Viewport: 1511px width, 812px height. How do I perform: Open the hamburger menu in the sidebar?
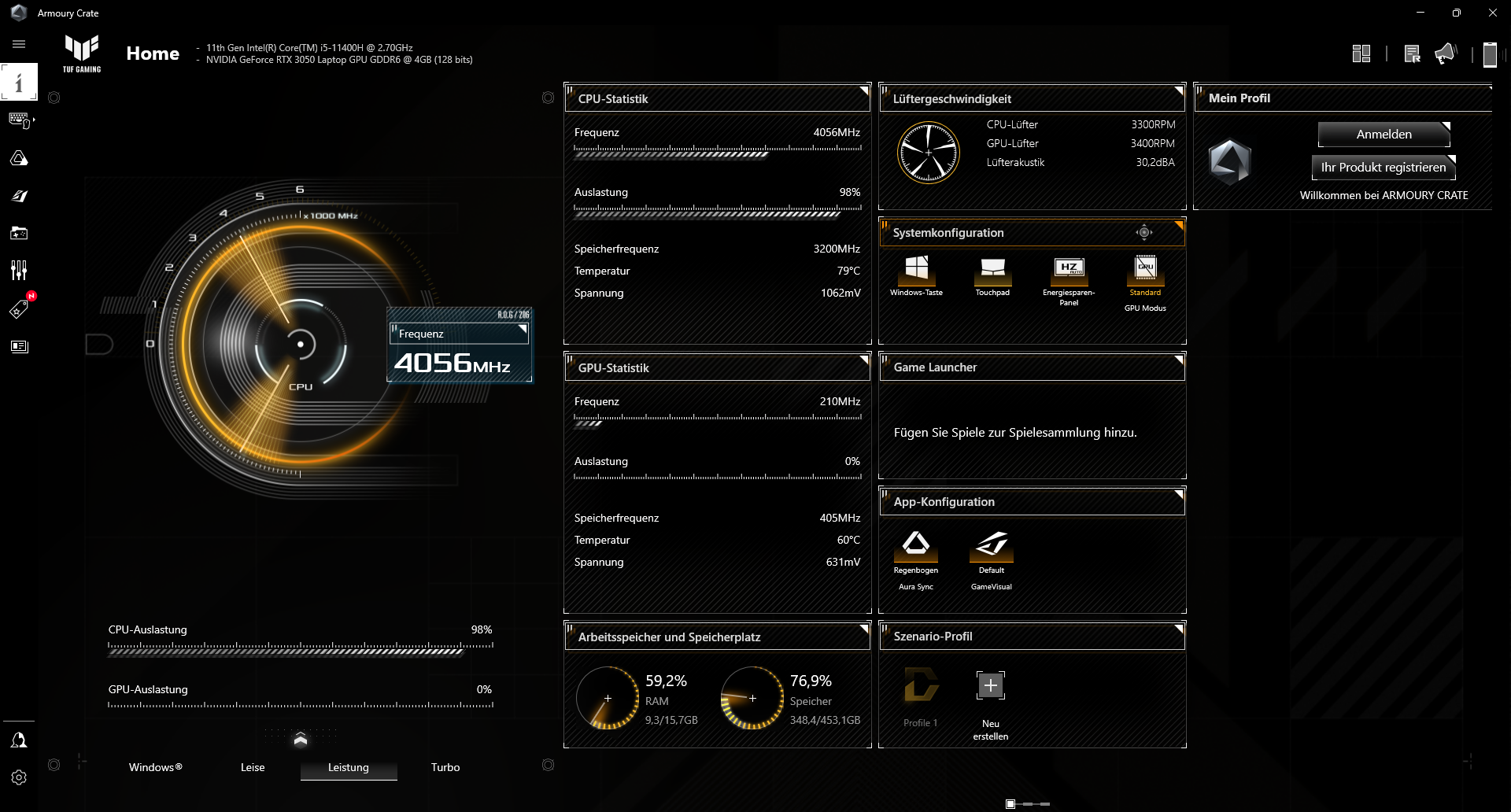[x=19, y=44]
